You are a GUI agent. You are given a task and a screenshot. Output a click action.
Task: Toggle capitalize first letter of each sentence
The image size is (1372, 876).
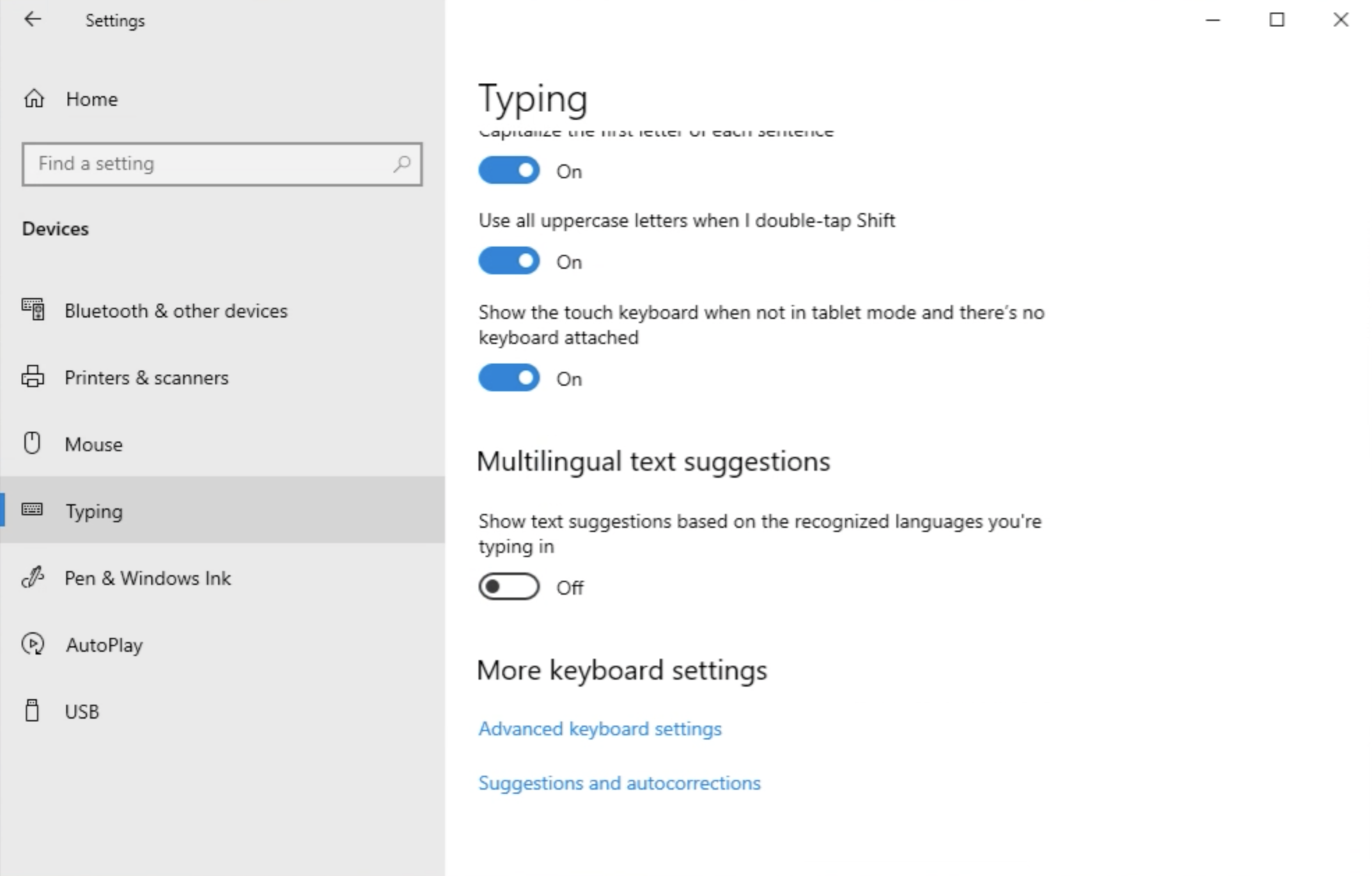click(508, 170)
